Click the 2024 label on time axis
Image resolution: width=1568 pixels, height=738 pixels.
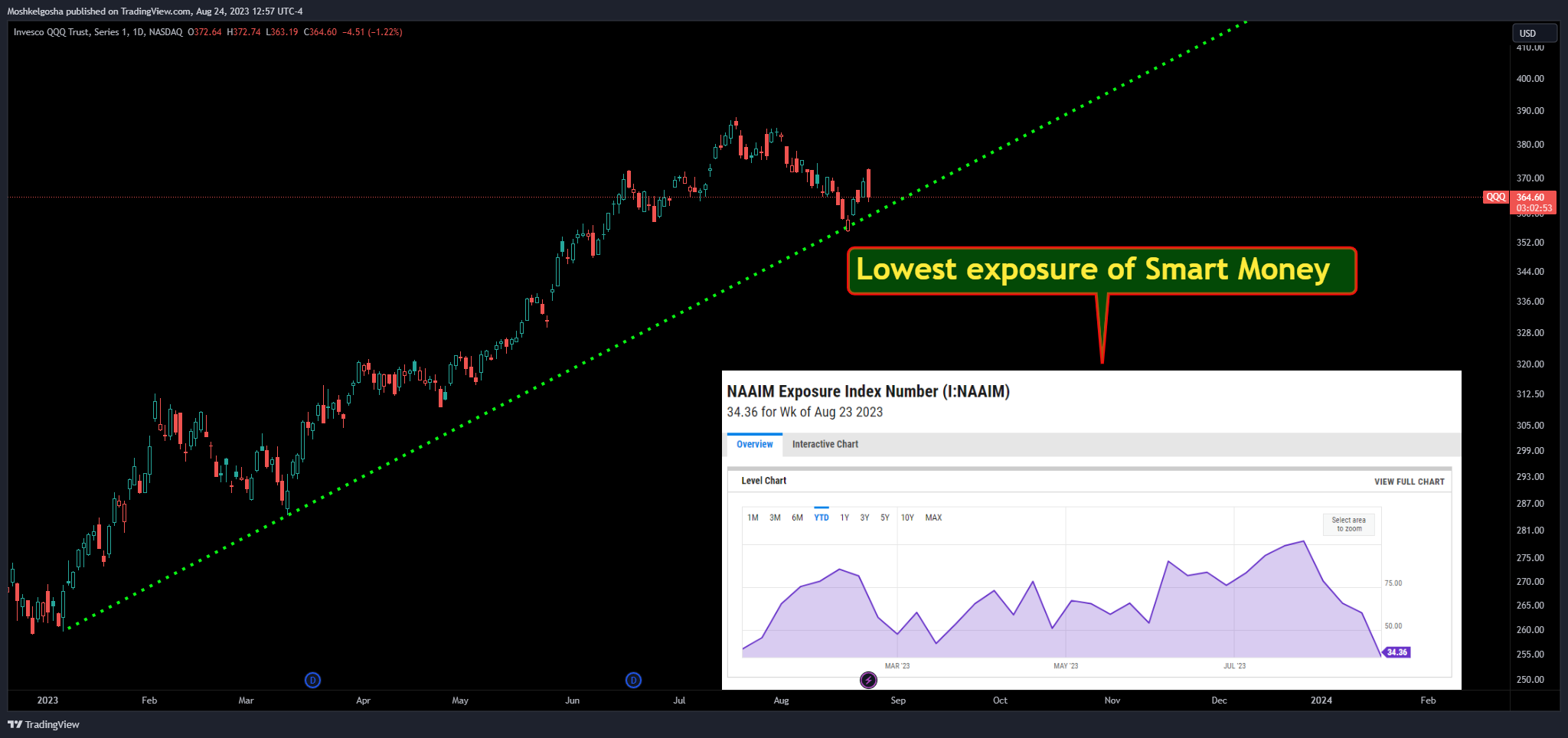1321,700
